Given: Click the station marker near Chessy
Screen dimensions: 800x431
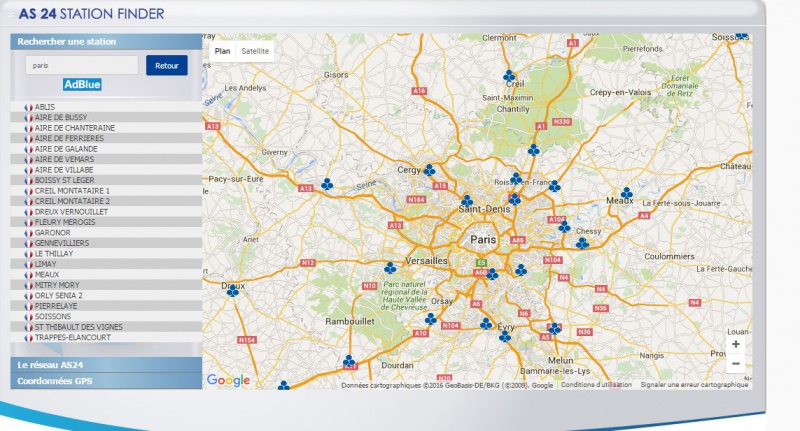Looking at the screenshot, I should point(581,242).
